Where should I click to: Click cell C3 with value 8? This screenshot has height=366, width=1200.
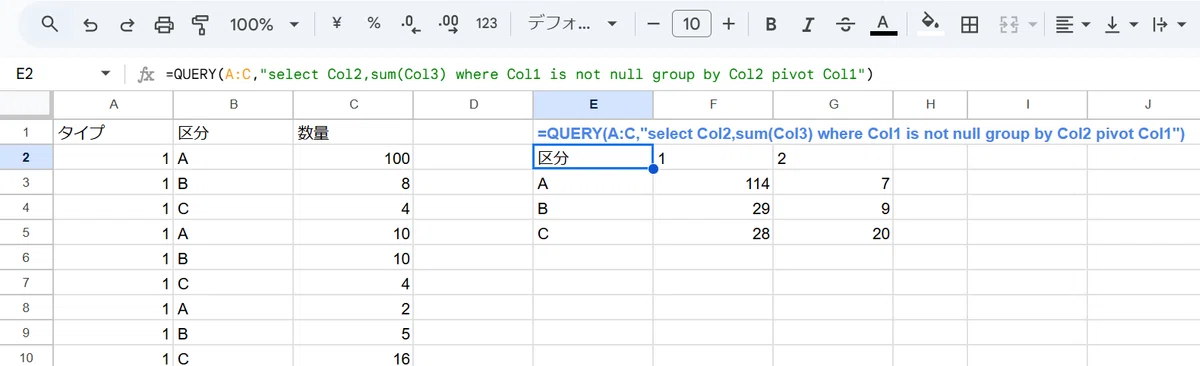point(353,183)
